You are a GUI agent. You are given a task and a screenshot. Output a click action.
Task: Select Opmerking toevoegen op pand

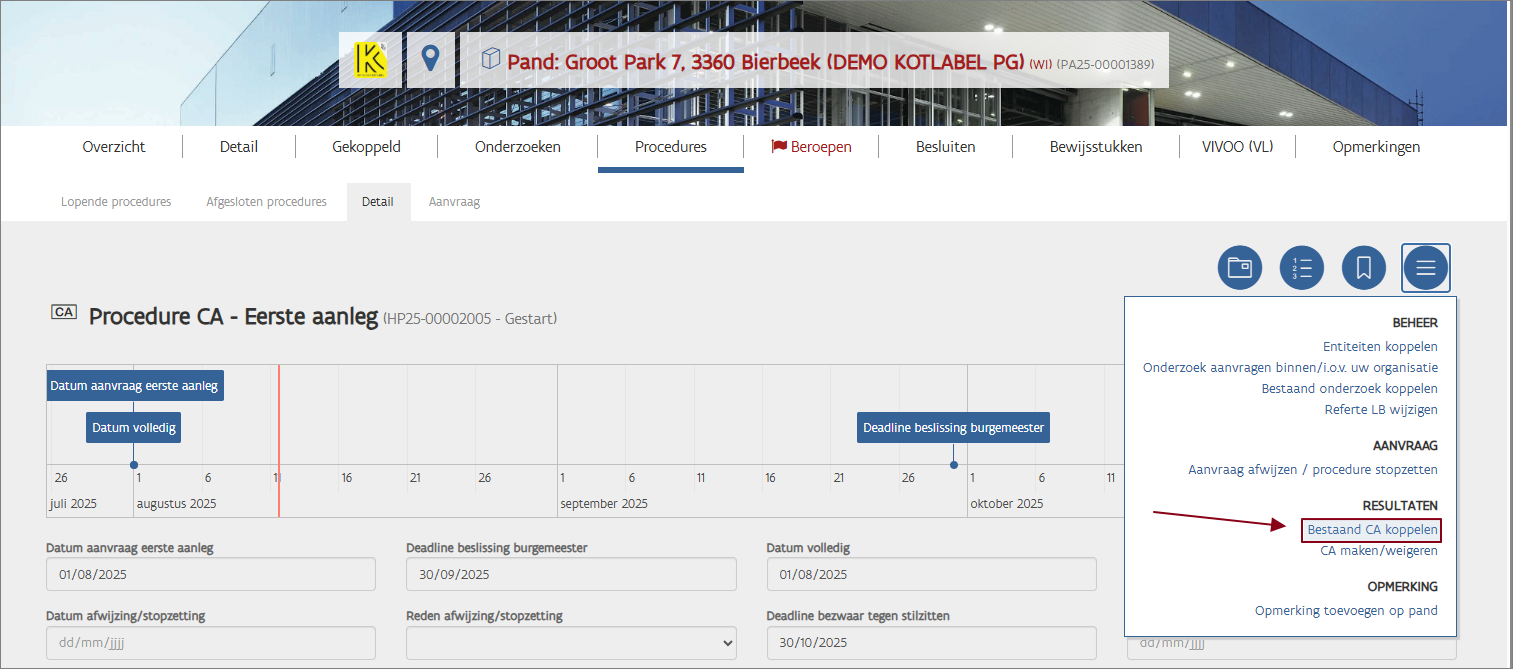coord(1346,611)
